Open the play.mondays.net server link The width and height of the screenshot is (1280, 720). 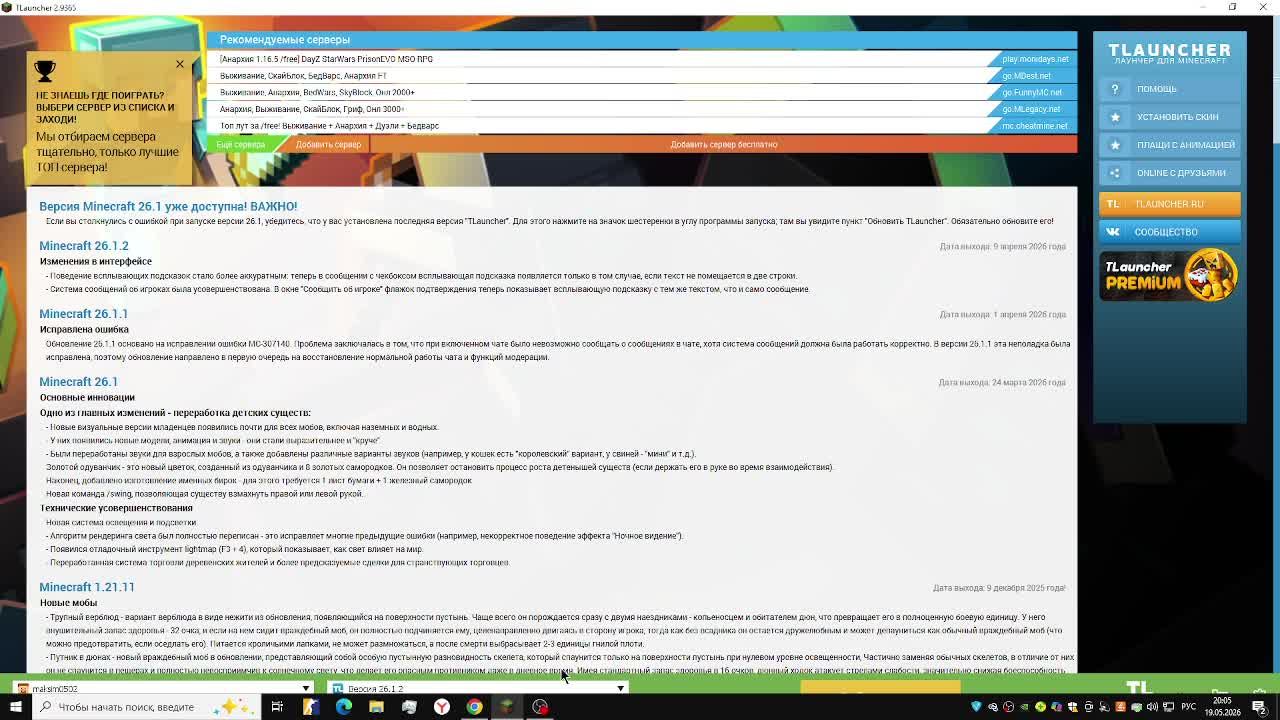(x=1035, y=59)
